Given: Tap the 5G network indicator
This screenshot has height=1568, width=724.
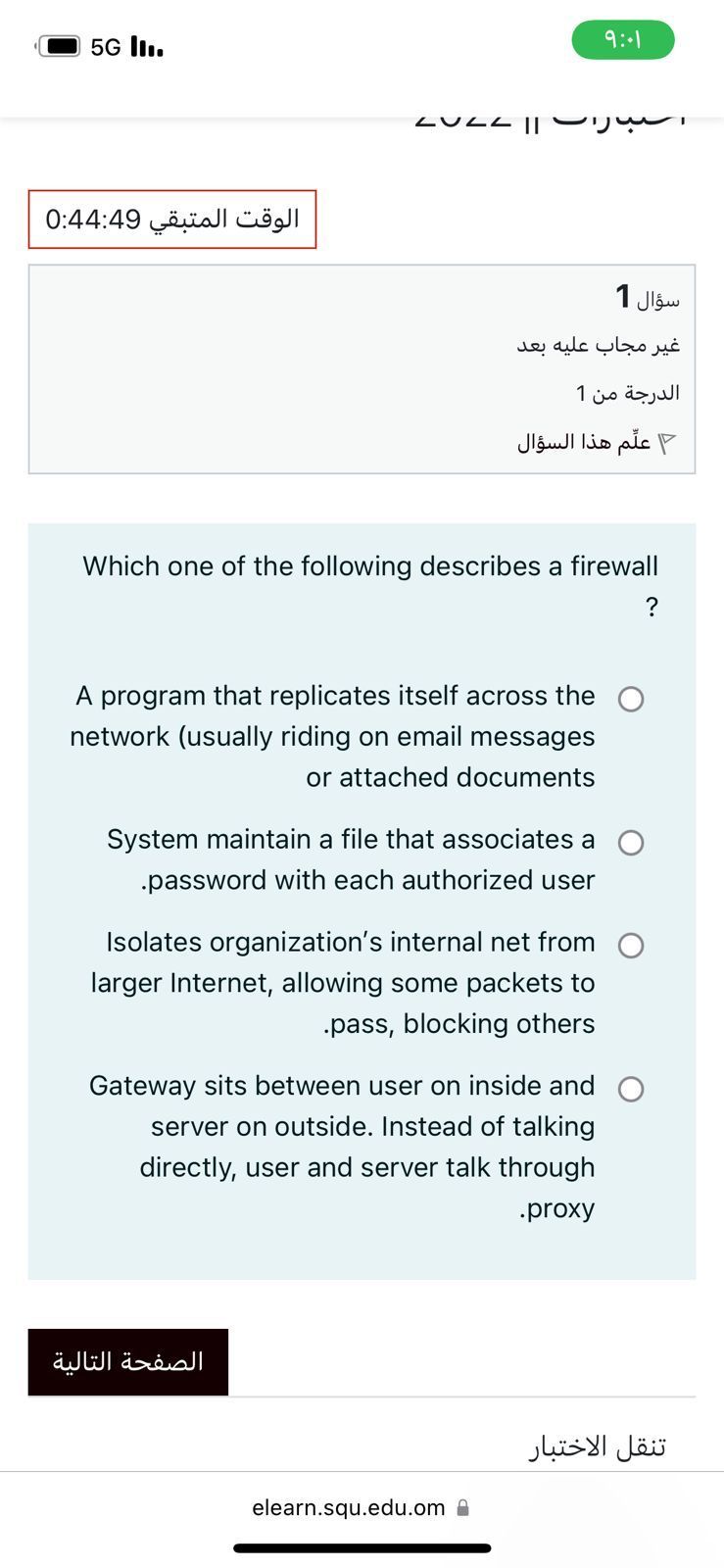Looking at the screenshot, I should pyautogui.click(x=105, y=47).
